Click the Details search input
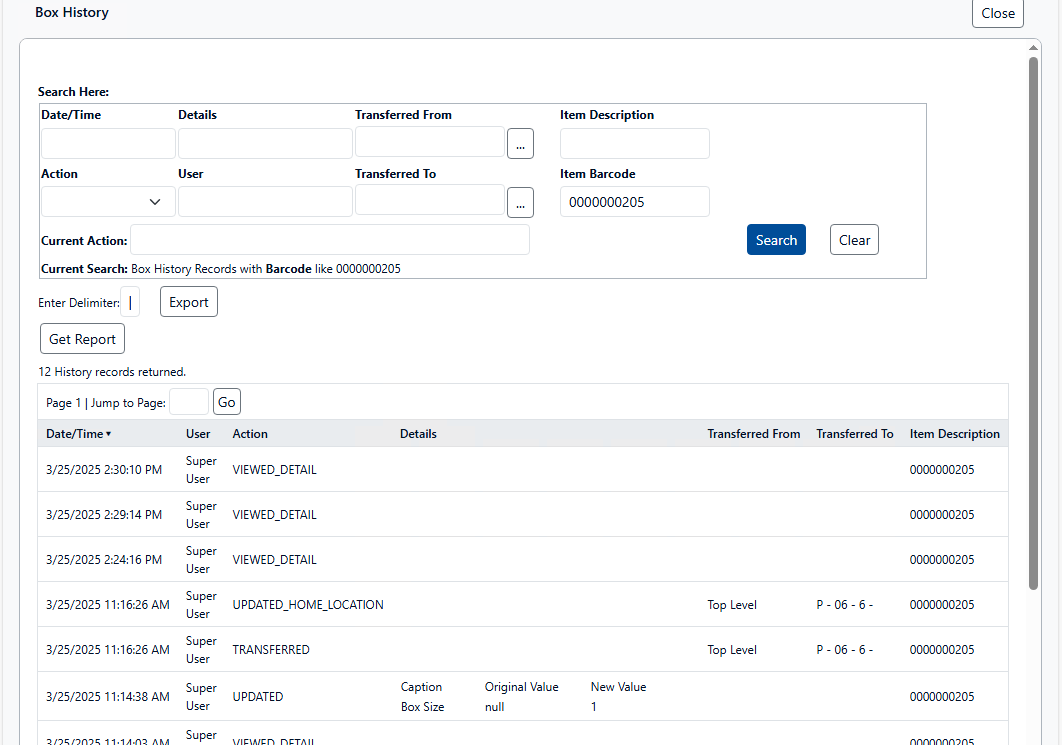Screen dimensions: 1062x745 click(265, 143)
